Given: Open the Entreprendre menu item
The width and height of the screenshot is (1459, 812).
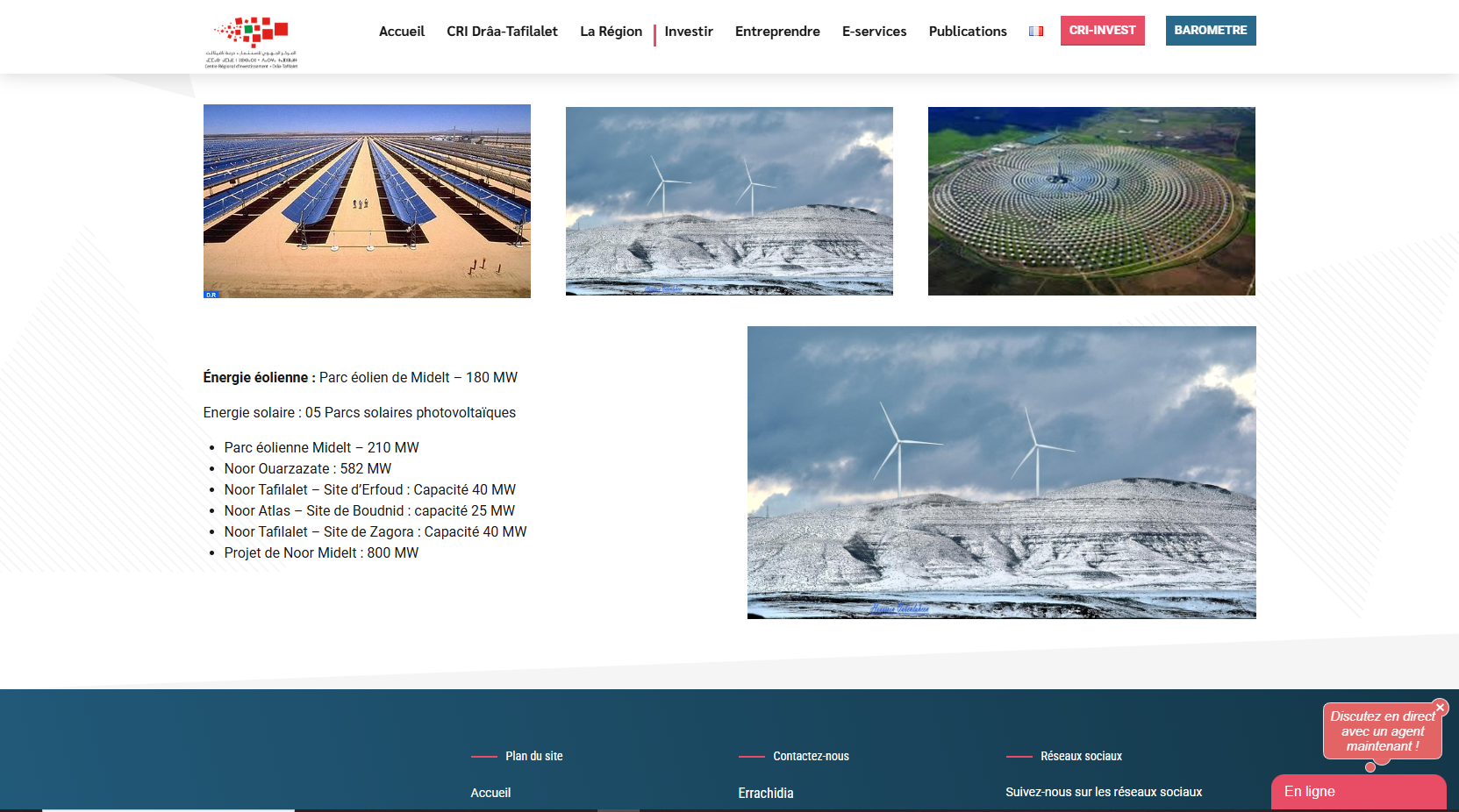Looking at the screenshot, I should coord(777,32).
